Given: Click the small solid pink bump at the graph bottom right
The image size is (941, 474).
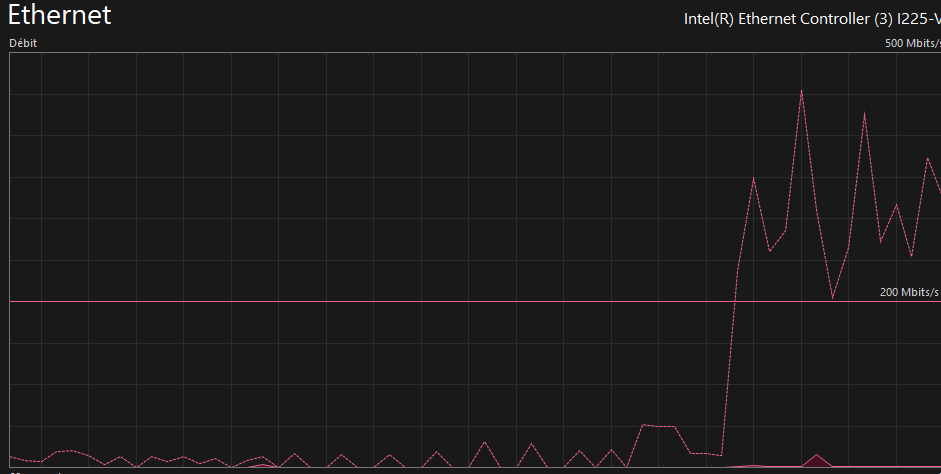Looking at the screenshot, I should [817, 459].
